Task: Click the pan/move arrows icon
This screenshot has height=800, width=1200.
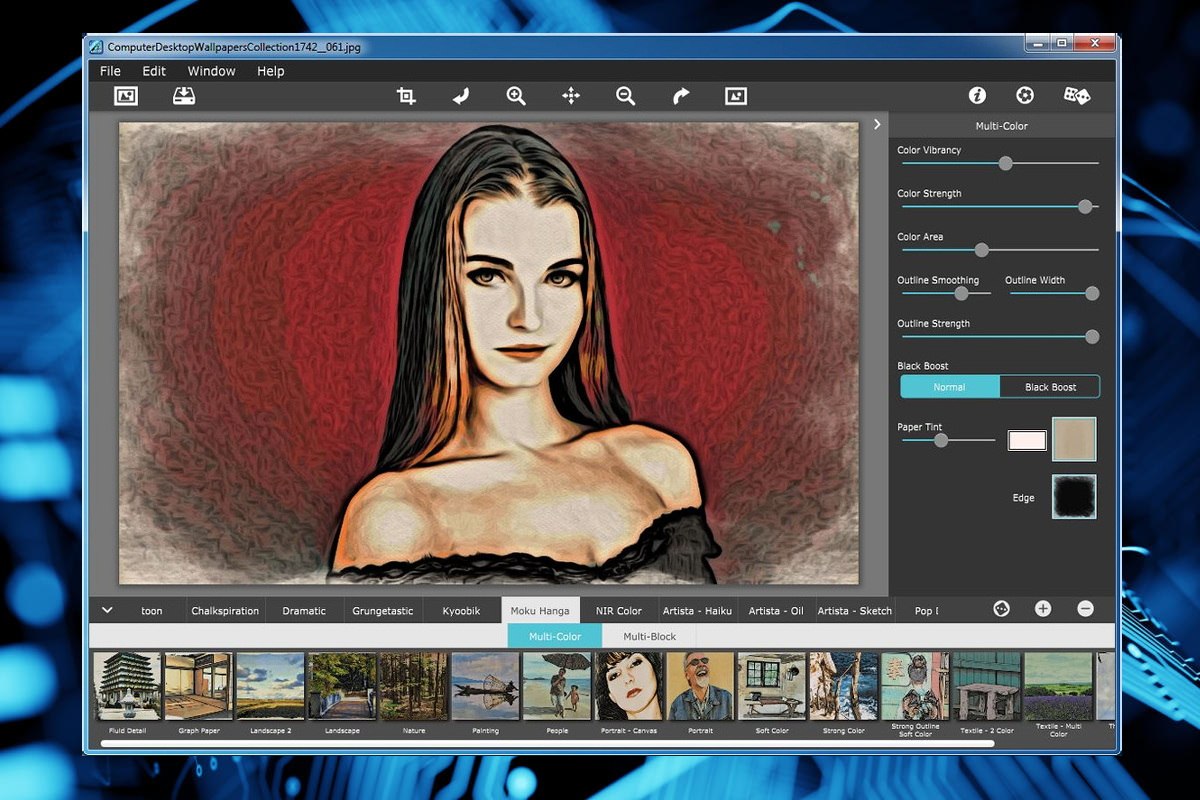Action: pos(571,96)
